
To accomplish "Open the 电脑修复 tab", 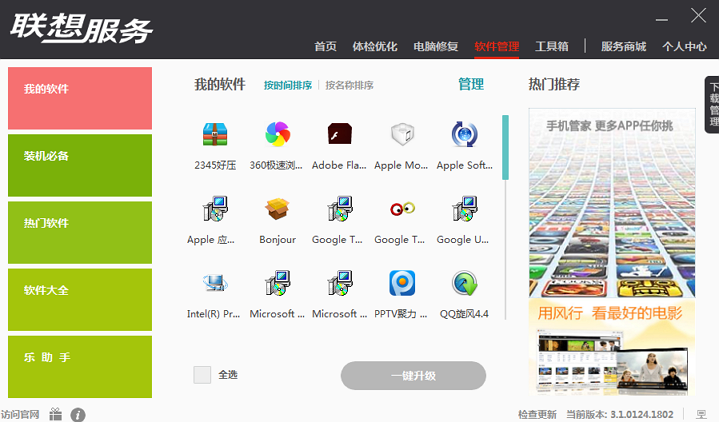I will [x=436, y=46].
